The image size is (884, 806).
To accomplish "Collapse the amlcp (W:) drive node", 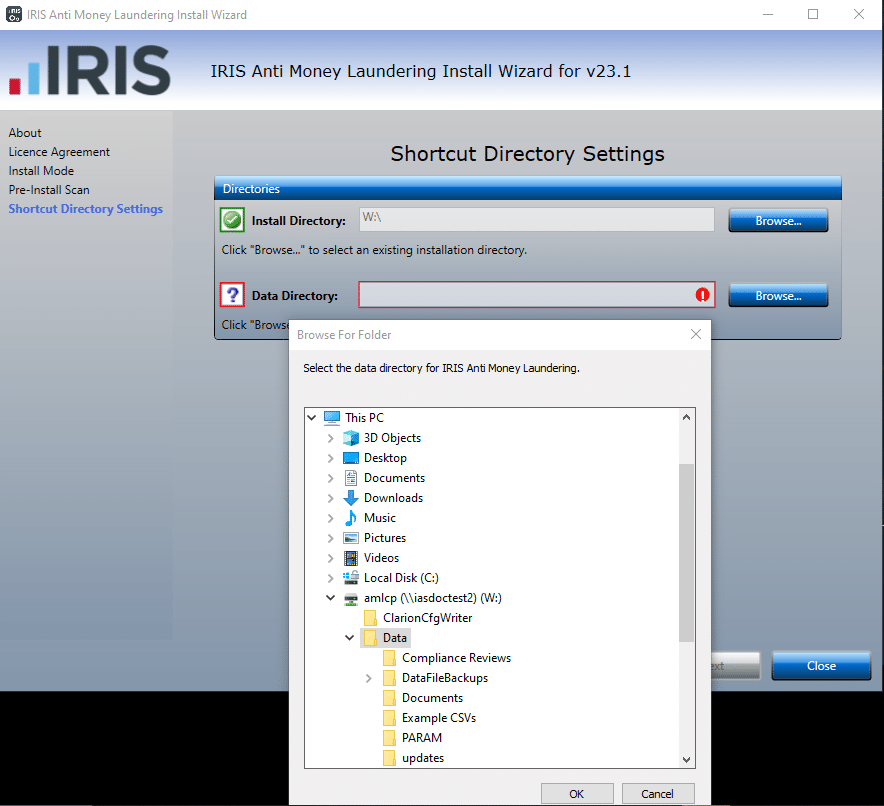I will [x=331, y=598].
